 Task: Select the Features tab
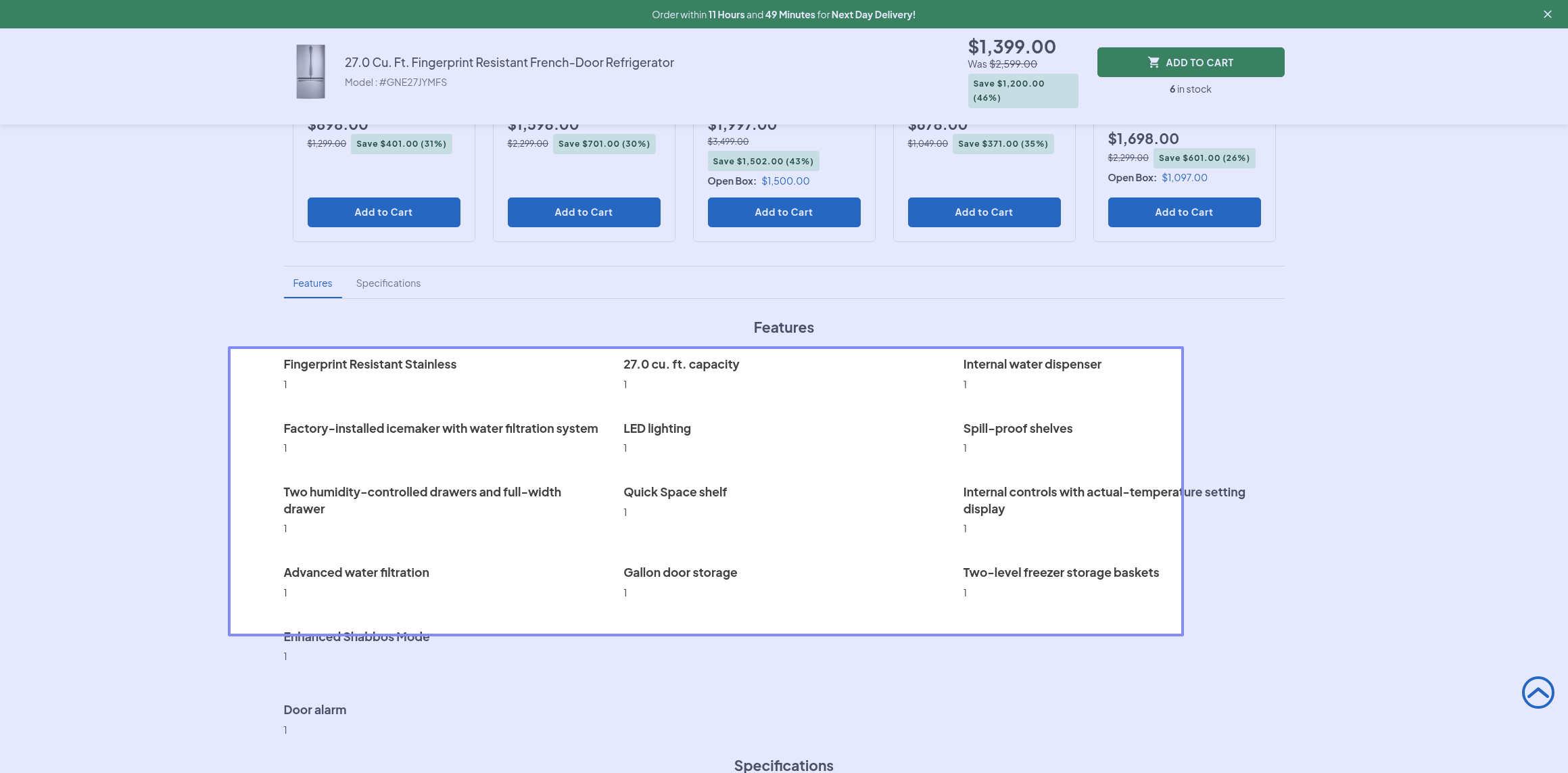click(312, 283)
